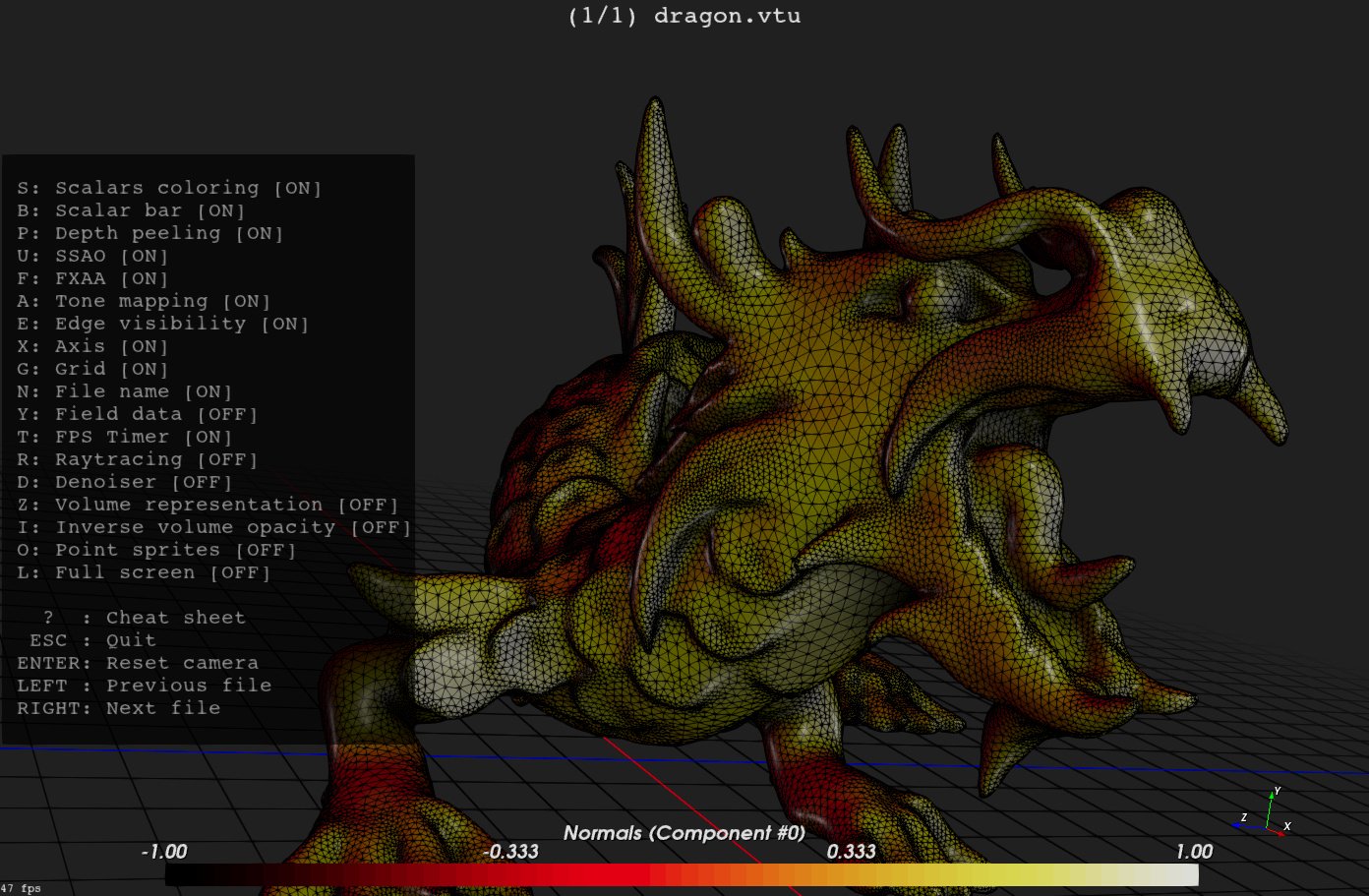Click the 'Y: Field data [OFF]' line
Image resolution: width=1369 pixels, height=896 pixels.
[x=138, y=414]
